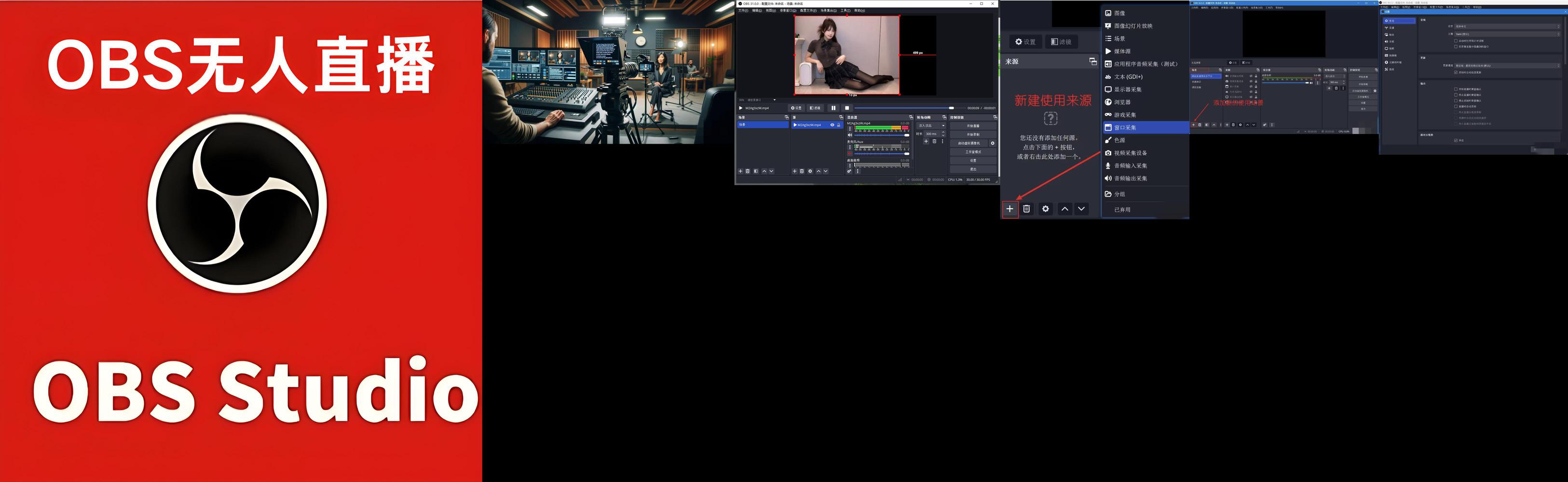Open source properties gear in the sources close-up
Screen dimensions: 1568x482
[x=1046, y=209]
